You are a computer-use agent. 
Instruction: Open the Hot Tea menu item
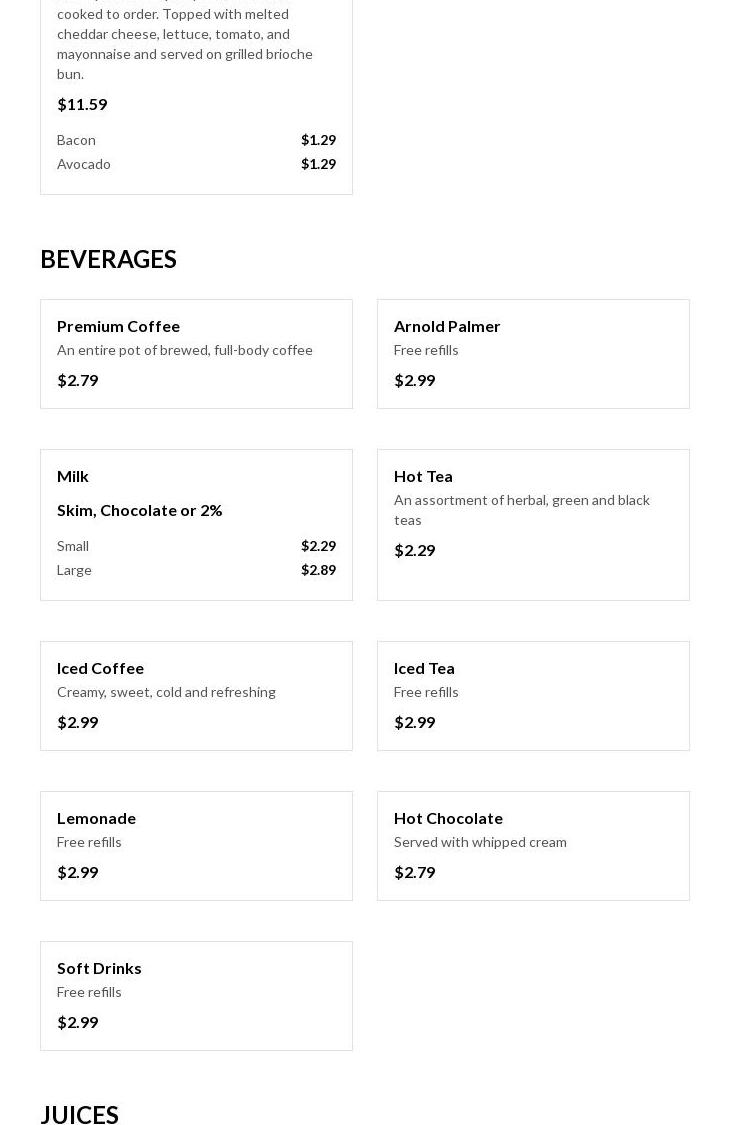pyautogui.click(x=423, y=476)
